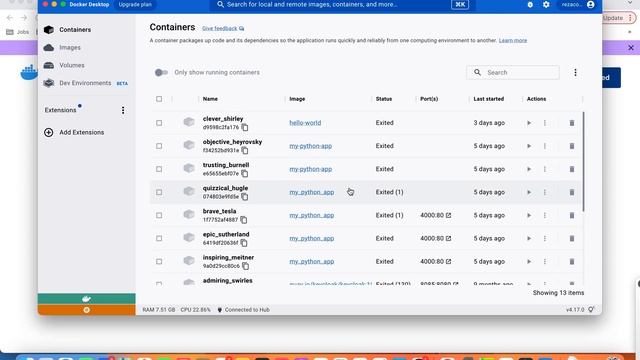This screenshot has width=640, height=360.
Task: Delete the clever_shirley container
Action: 572,123
